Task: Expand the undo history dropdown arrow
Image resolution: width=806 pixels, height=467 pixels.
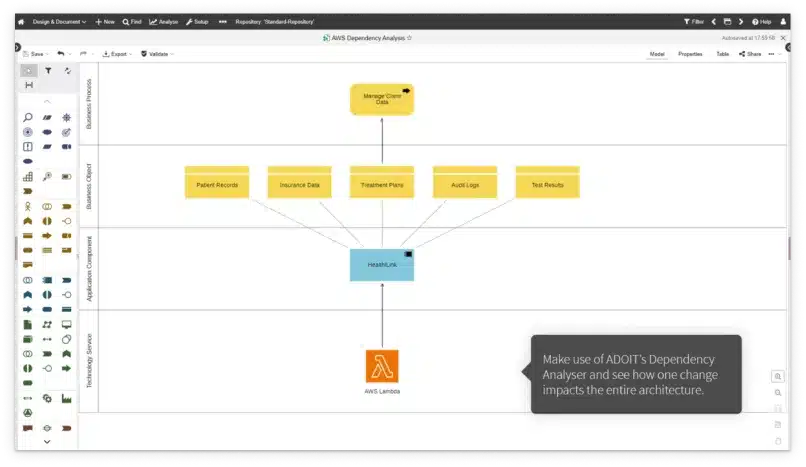Action: click(x=70, y=54)
